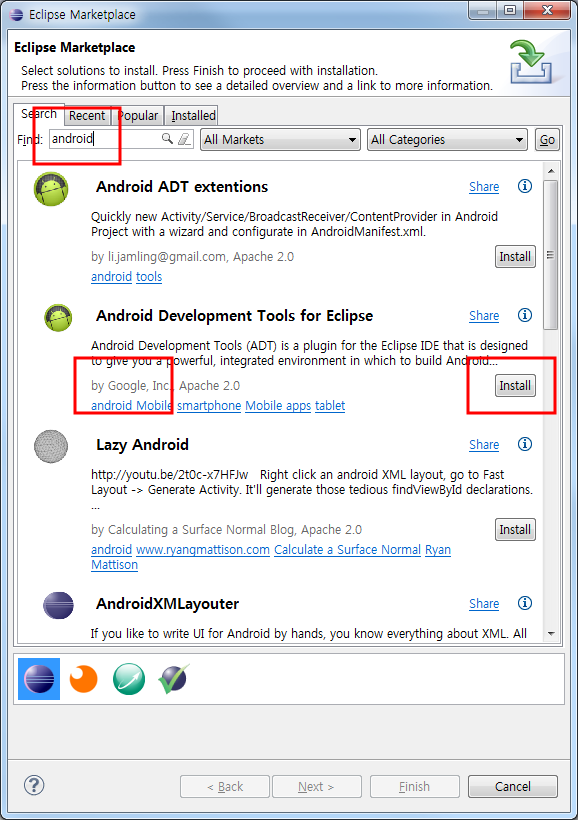
Task: Install Android Development Tools for Eclipse
Action: click(x=515, y=386)
